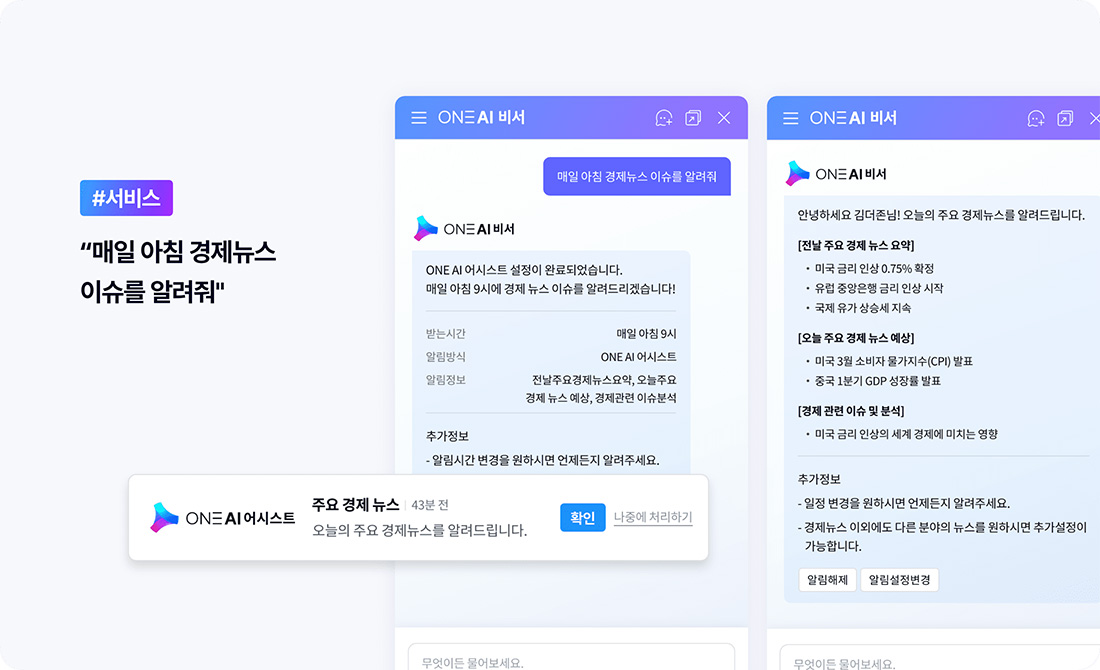1100x670 pixels.
Task: Click ONE AI 어시스트 value in settings
Action: coord(638,357)
